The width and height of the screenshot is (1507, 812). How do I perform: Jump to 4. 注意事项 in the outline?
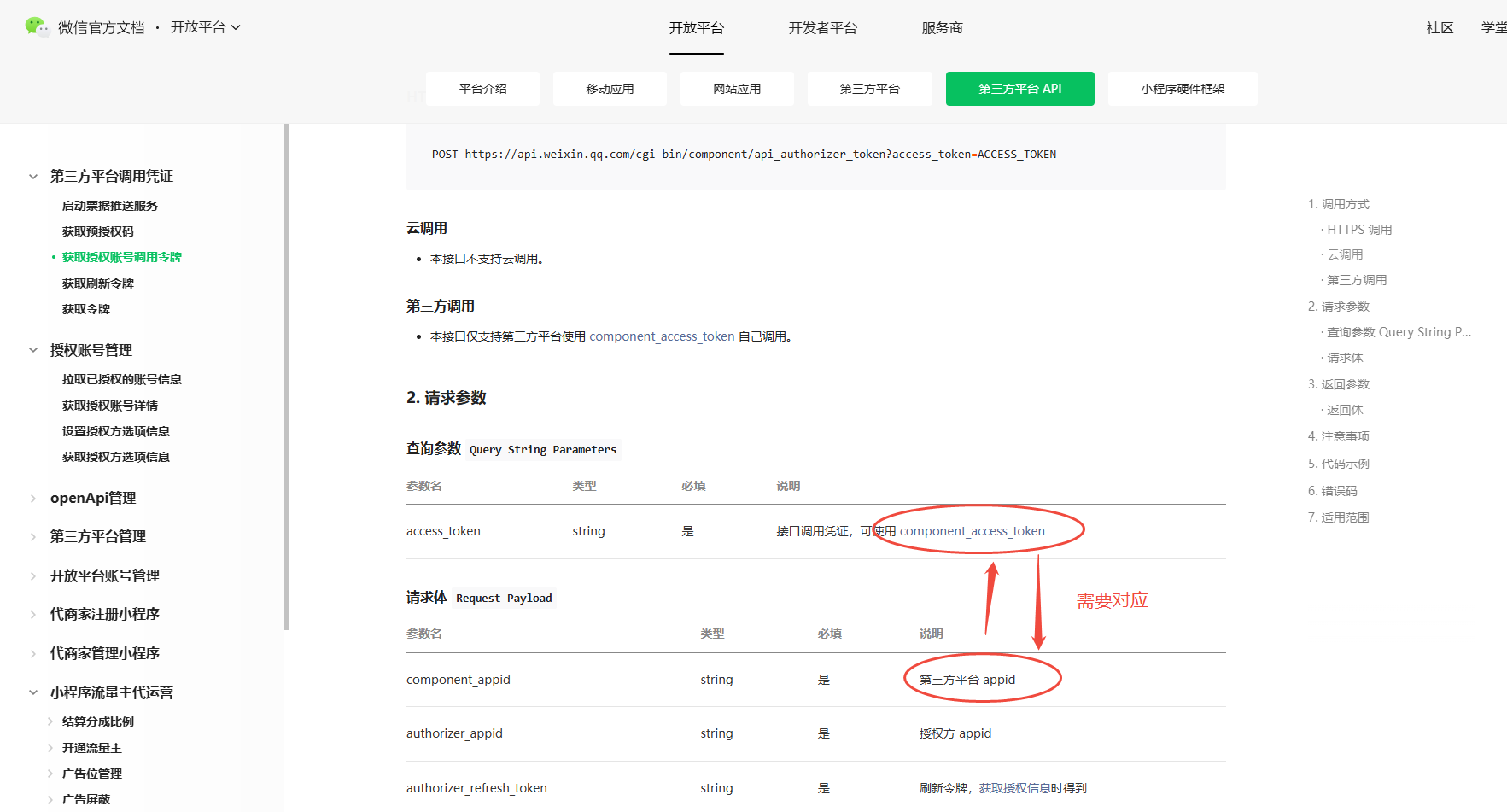click(x=1339, y=436)
